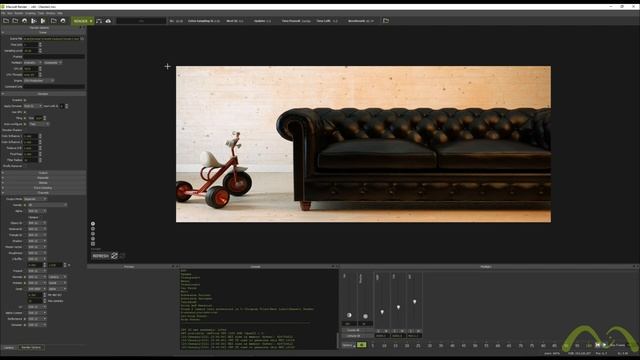640x360 pixels.
Task: Click the ISO slider handle in Multilight
Action: (x=349, y=315)
